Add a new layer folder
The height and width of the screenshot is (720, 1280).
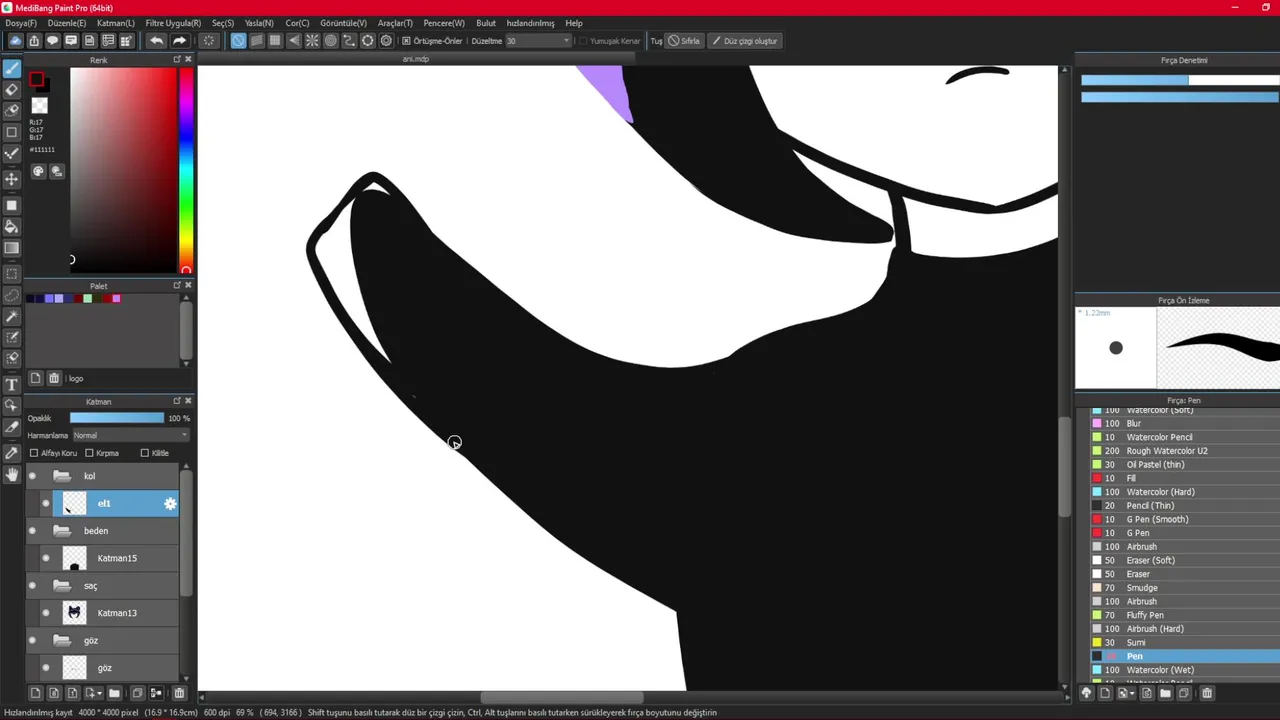114,693
